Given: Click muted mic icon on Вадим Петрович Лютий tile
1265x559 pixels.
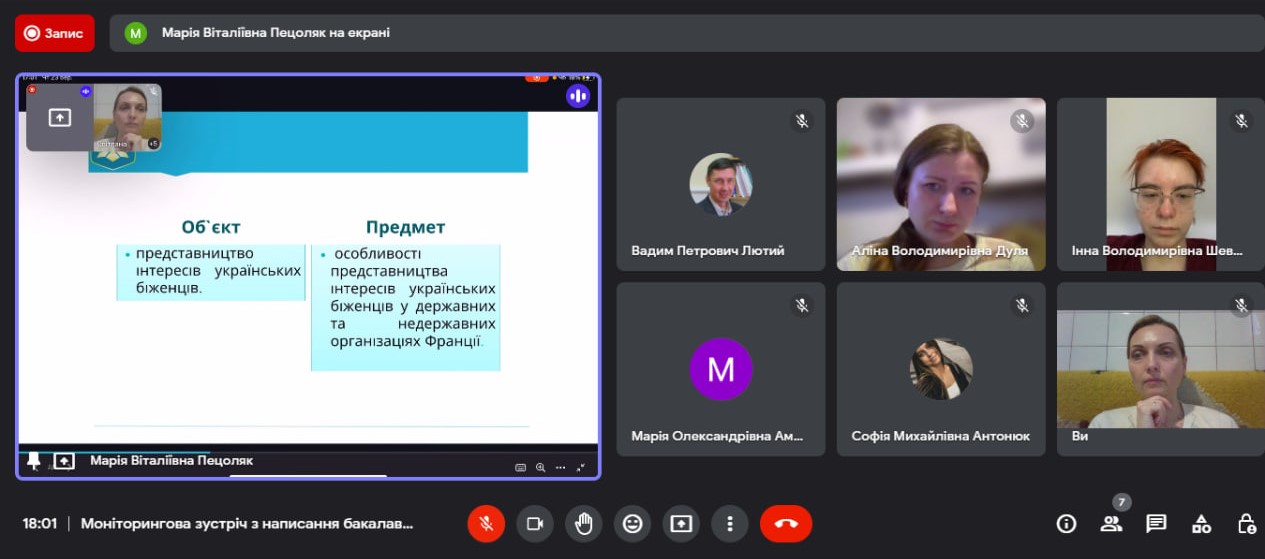Looking at the screenshot, I should pyautogui.click(x=802, y=121).
